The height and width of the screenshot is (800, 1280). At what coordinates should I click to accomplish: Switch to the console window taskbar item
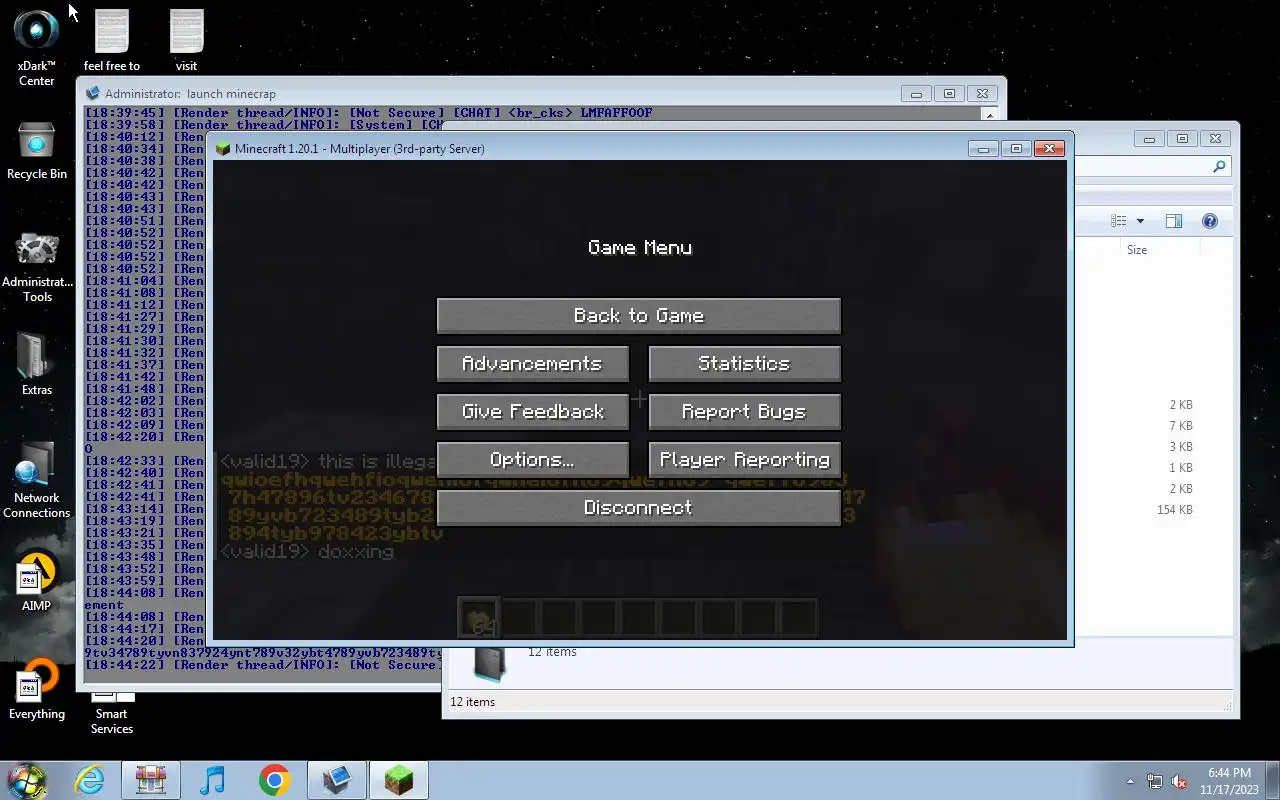tap(337, 780)
